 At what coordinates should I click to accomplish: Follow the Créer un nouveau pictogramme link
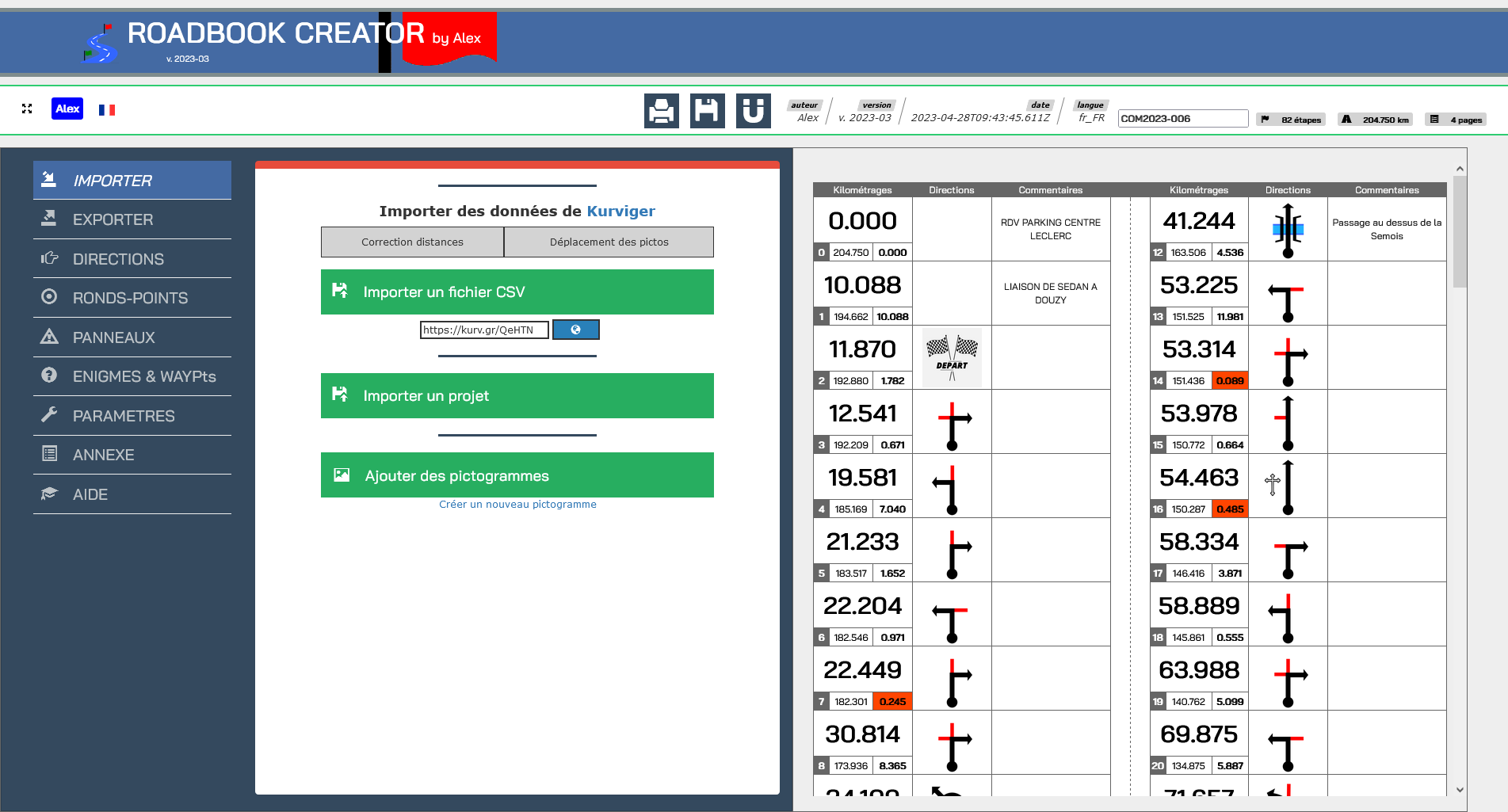click(517, 505)
